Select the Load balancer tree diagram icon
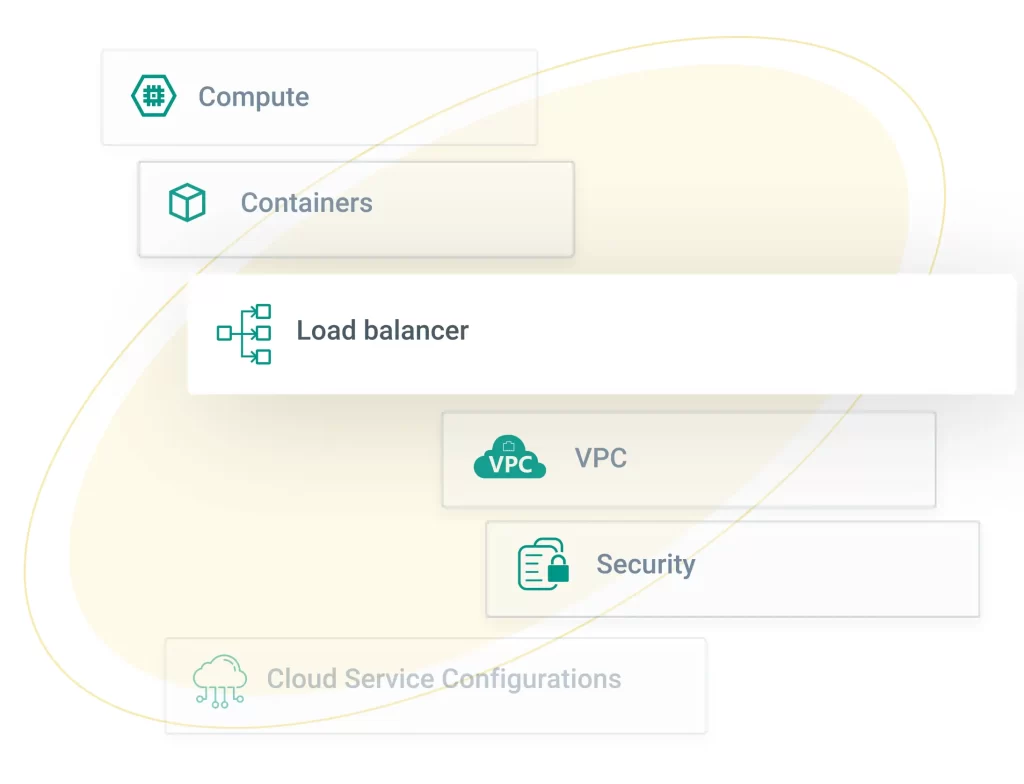This screenshot has width=1024, height=784. 245,333
